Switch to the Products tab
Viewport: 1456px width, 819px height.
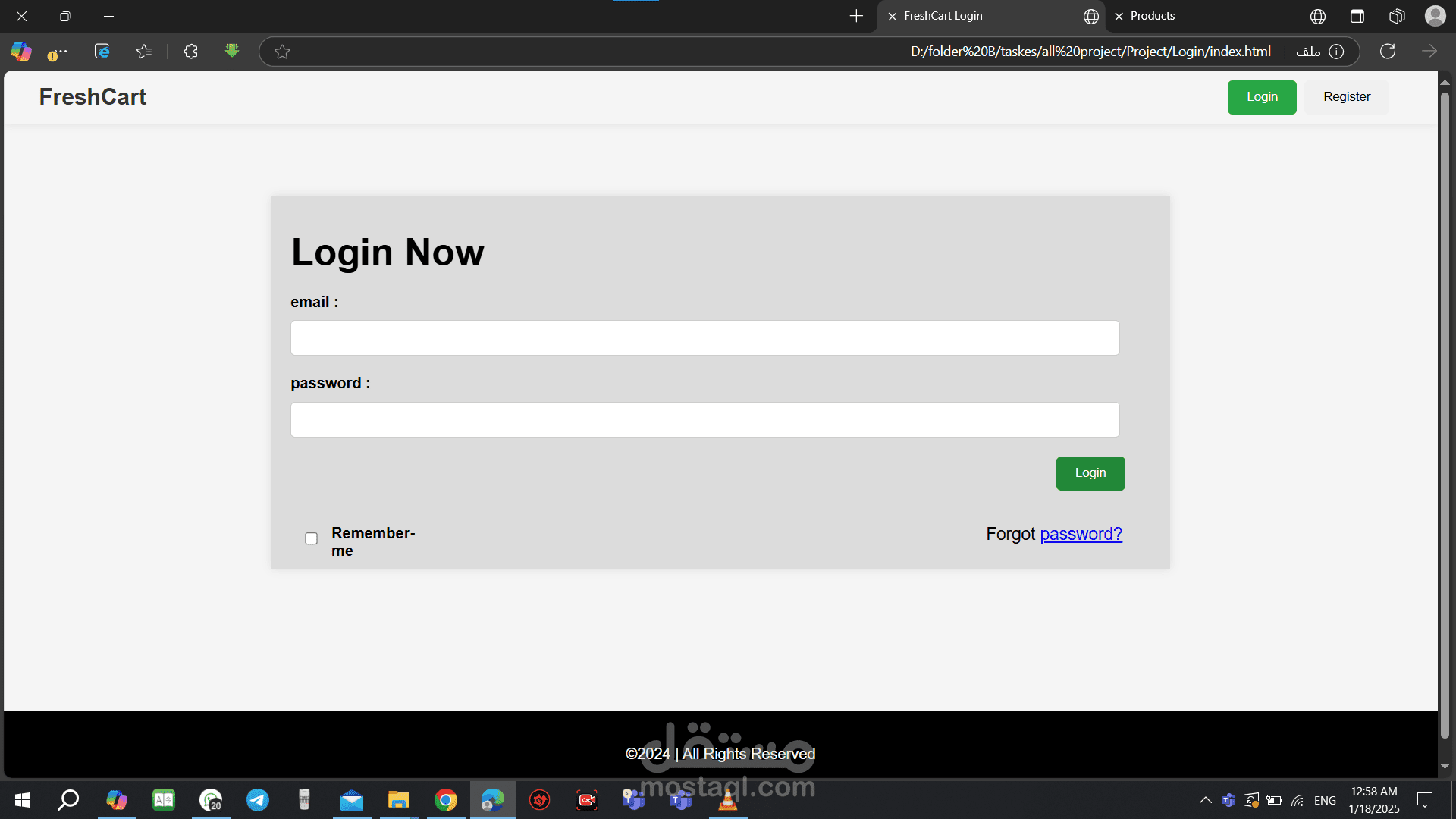(1152, 16)
